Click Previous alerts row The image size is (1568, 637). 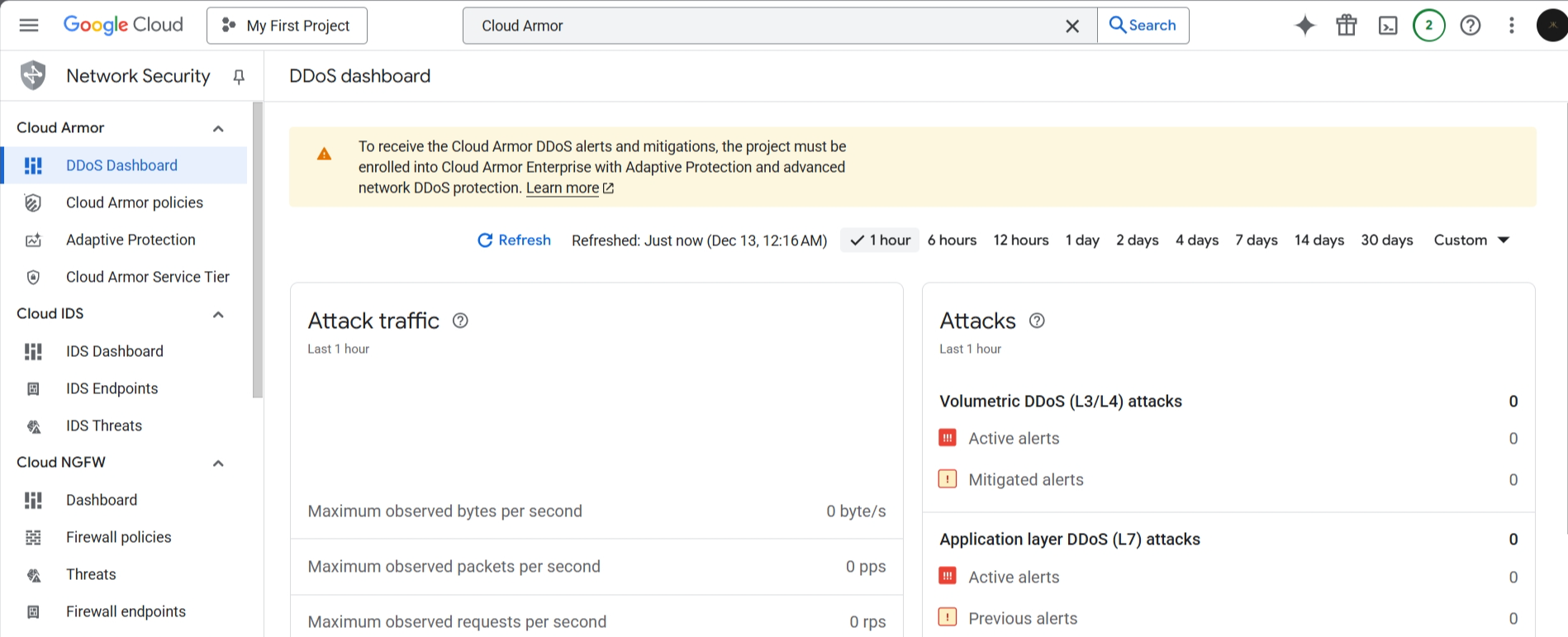coord(1228,618)
